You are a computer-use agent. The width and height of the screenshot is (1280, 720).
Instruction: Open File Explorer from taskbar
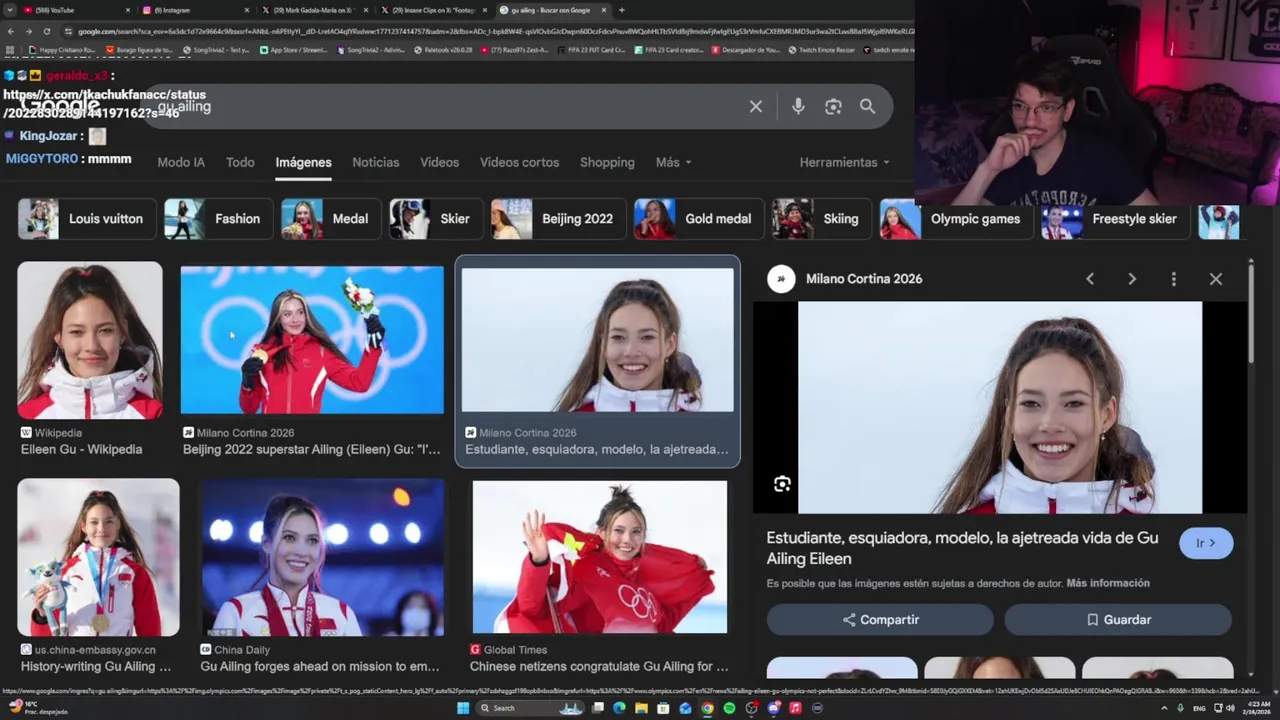641,708
